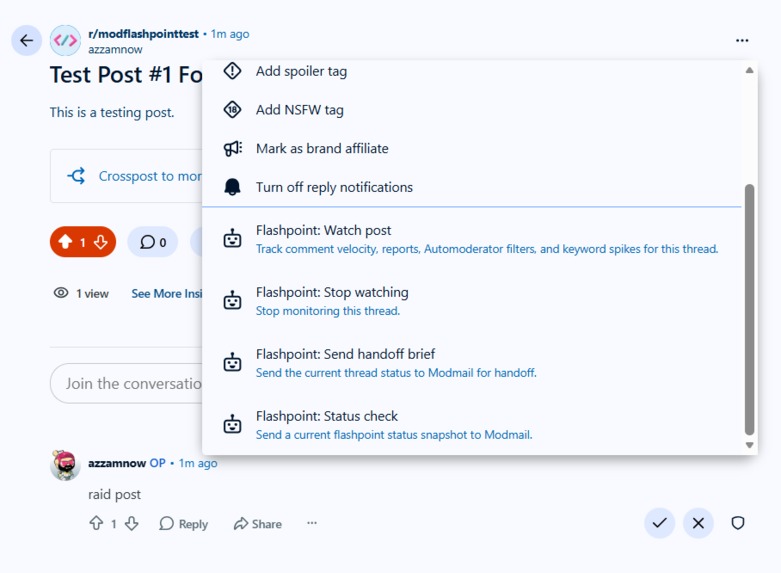Click the reply notifications bell icon
Image resolution: width=781 pixels, height=573 pixels.
pos(232,187)
